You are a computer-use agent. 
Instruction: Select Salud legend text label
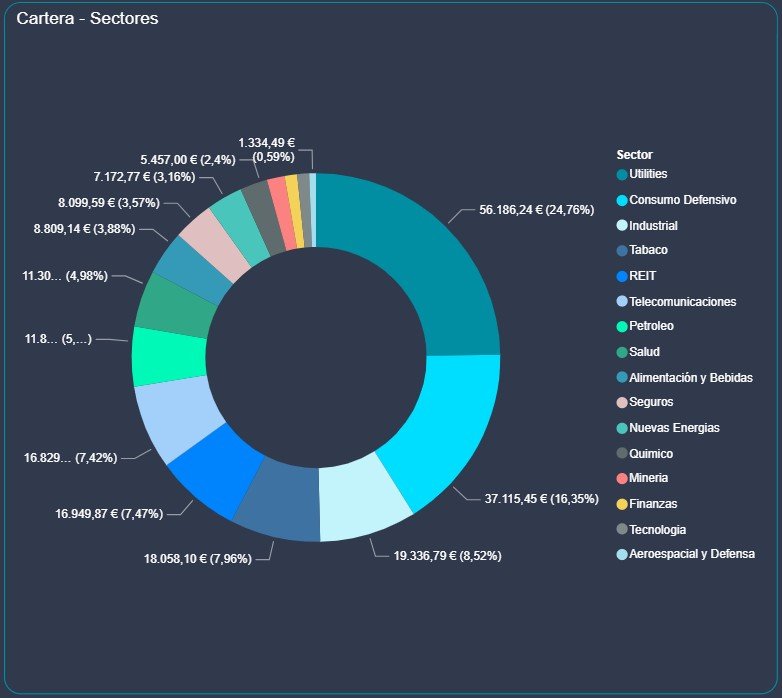pyautogui.click(x=645, y=352)
